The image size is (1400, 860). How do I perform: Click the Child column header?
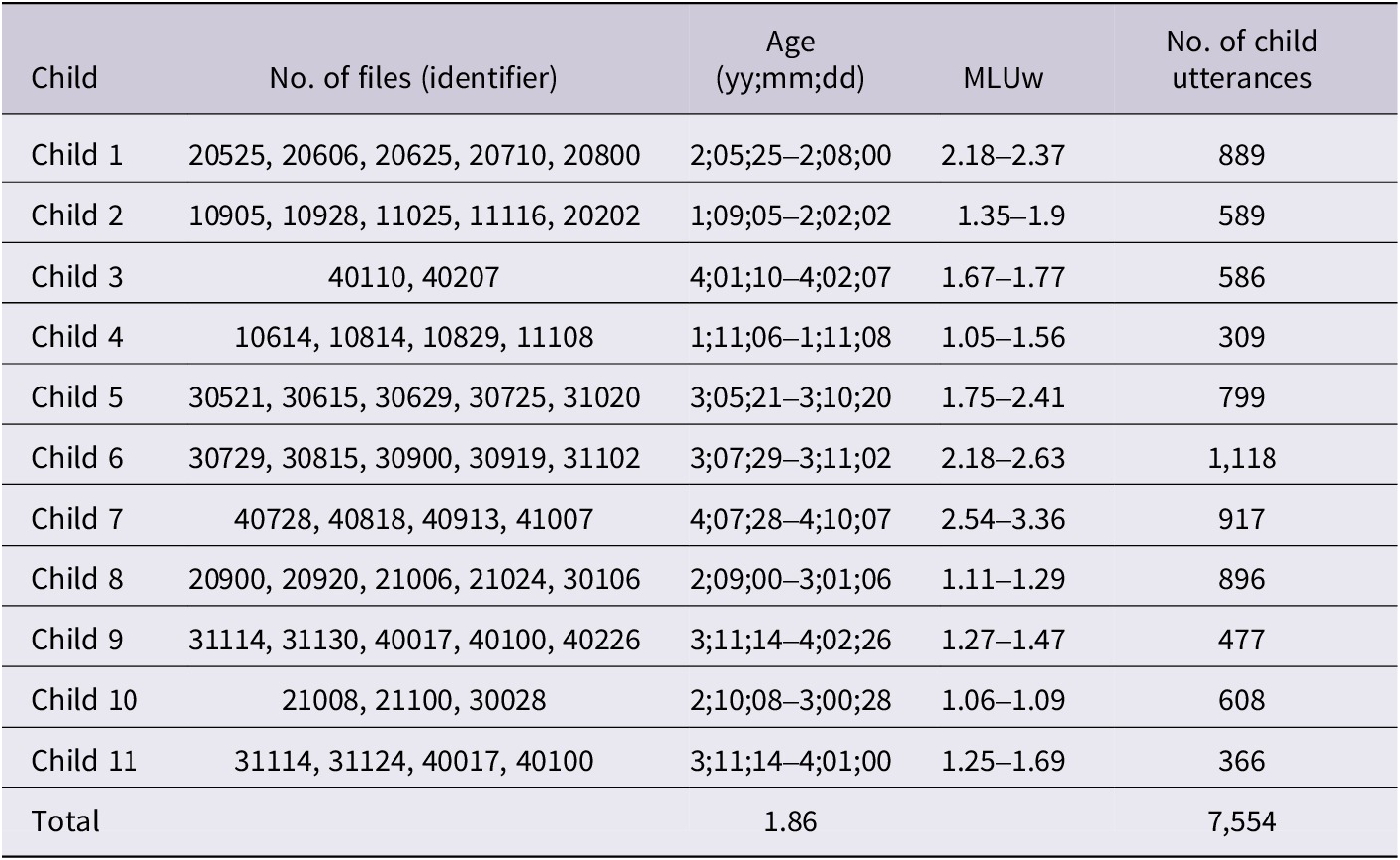pyautogui.click(x=64, y=77)
